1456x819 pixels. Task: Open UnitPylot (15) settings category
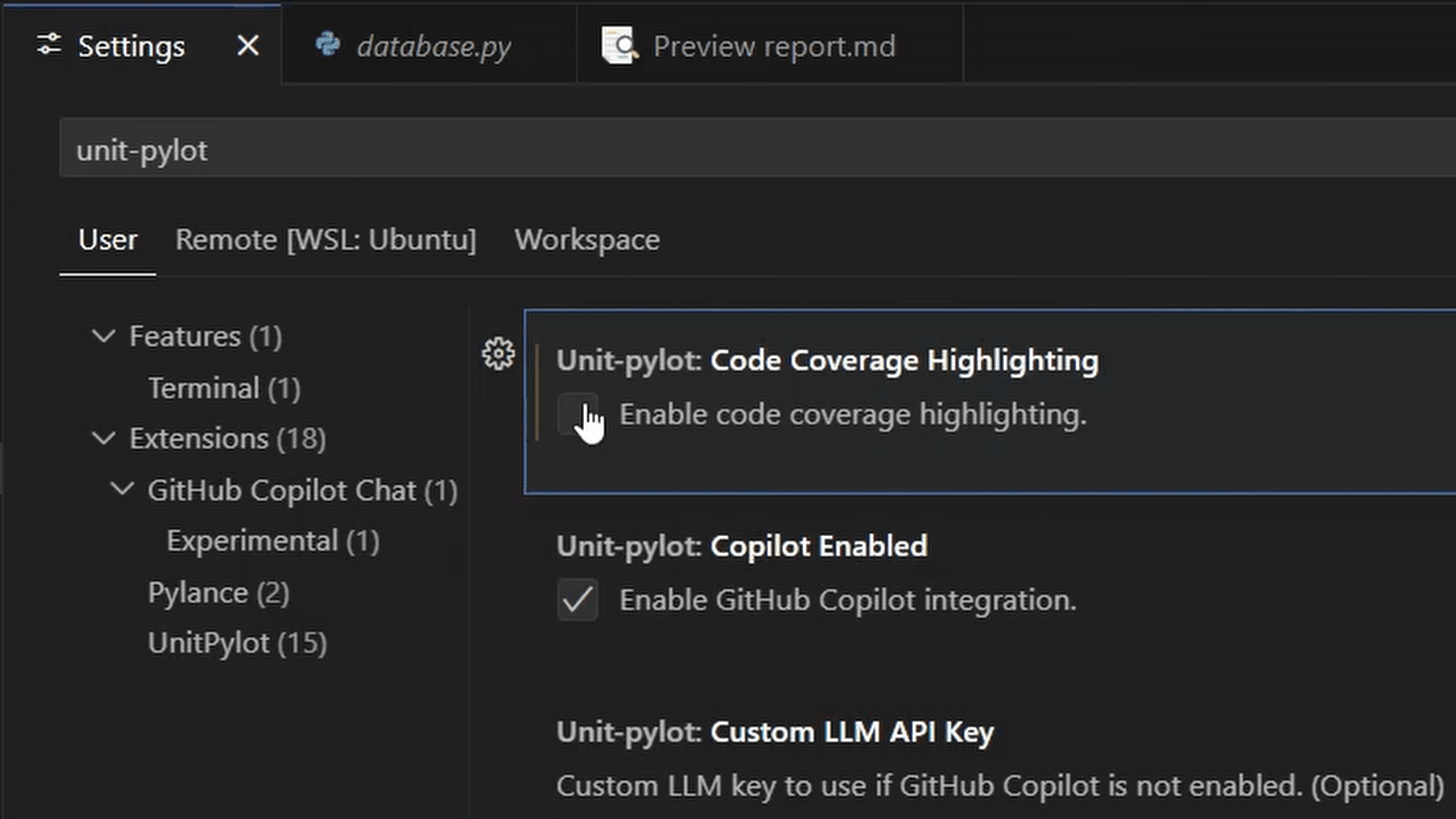click(237, 643)
